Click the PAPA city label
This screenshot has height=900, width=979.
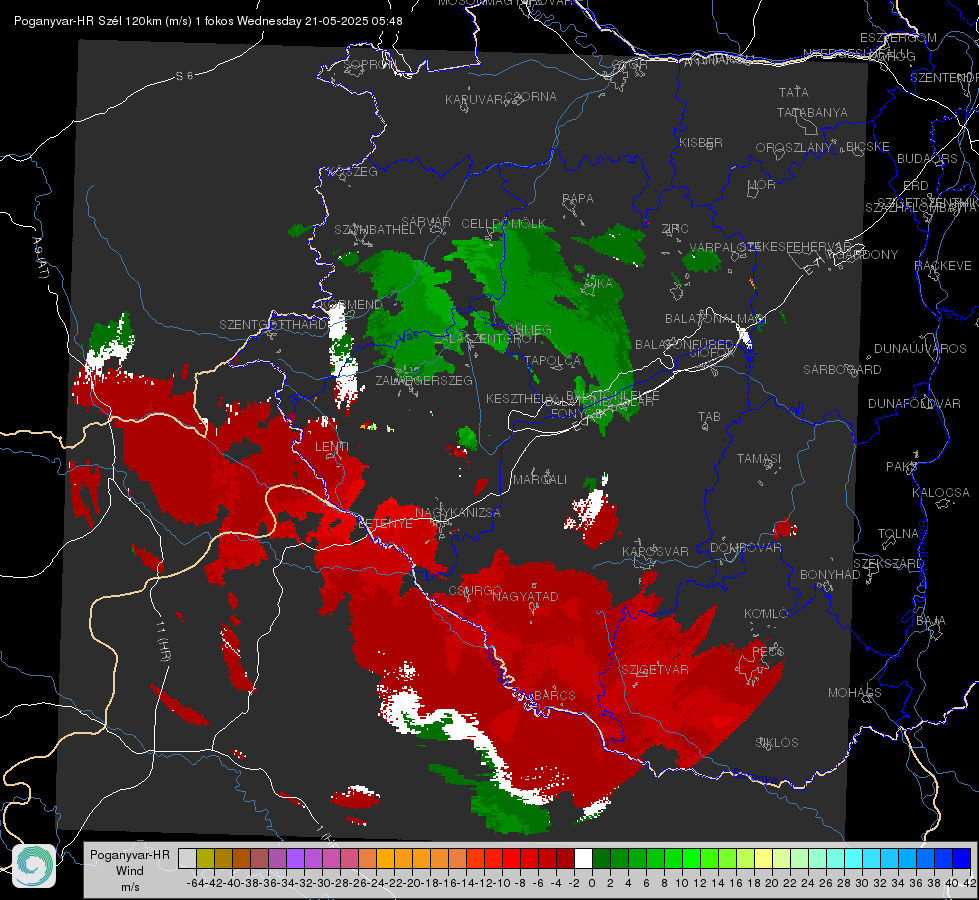coord(578,199)
